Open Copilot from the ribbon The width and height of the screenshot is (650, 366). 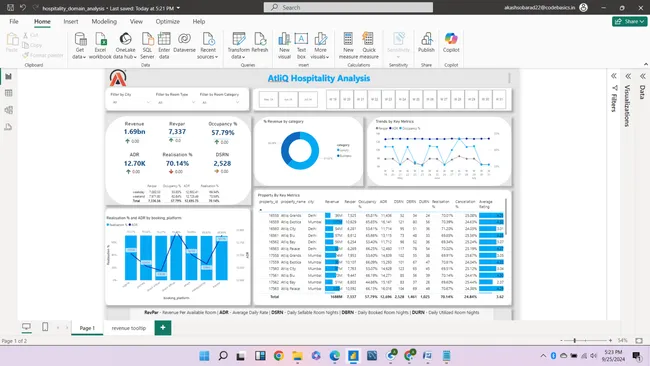(x=451, y=43)
